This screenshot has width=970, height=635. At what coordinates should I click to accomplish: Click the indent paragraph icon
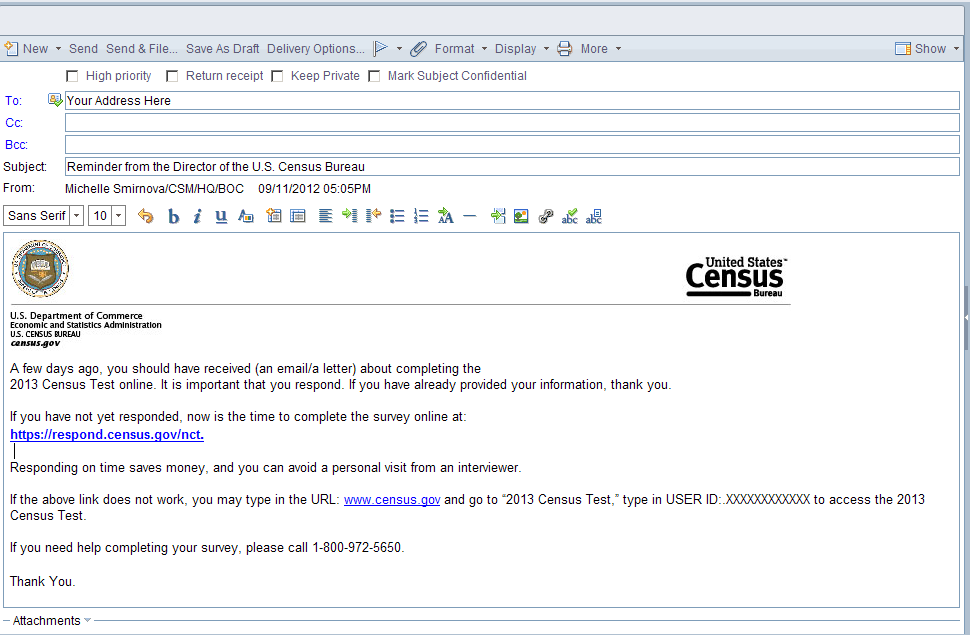coord(350,215)
